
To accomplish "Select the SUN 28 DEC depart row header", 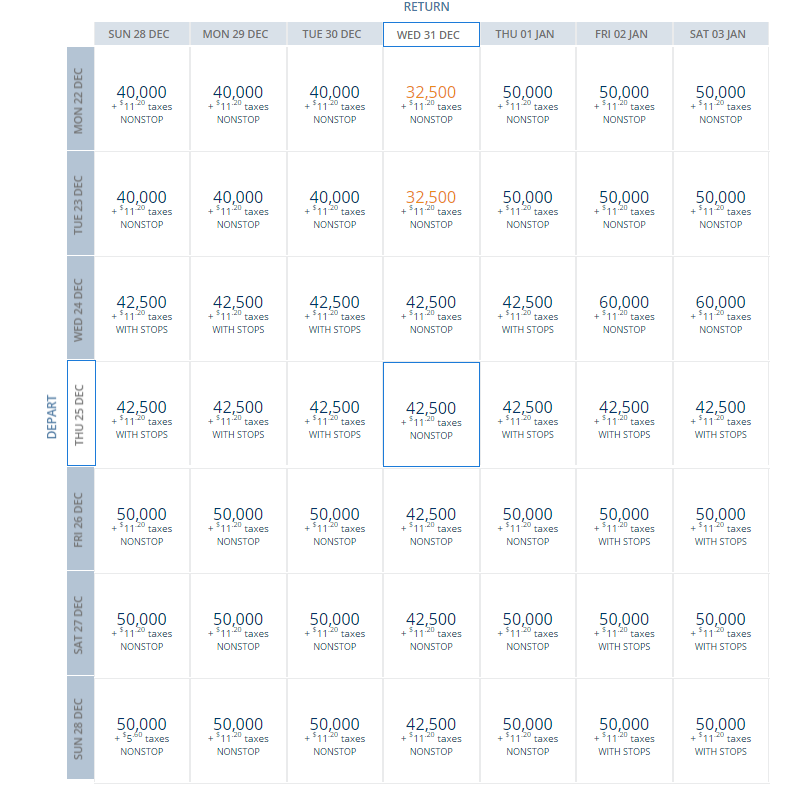I will pyautogui.click(x=81, y=728).
